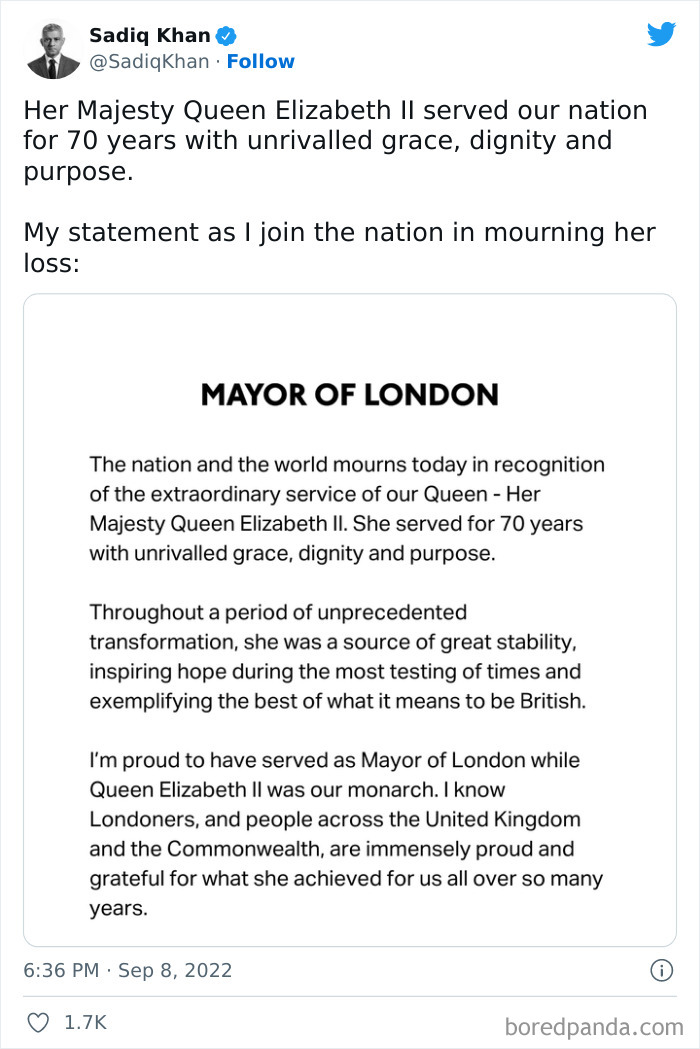This screenshot has height=1049, width=700.
Task: Click Sadiq Khan's profile picture
Action: click(x=53, y=48)
